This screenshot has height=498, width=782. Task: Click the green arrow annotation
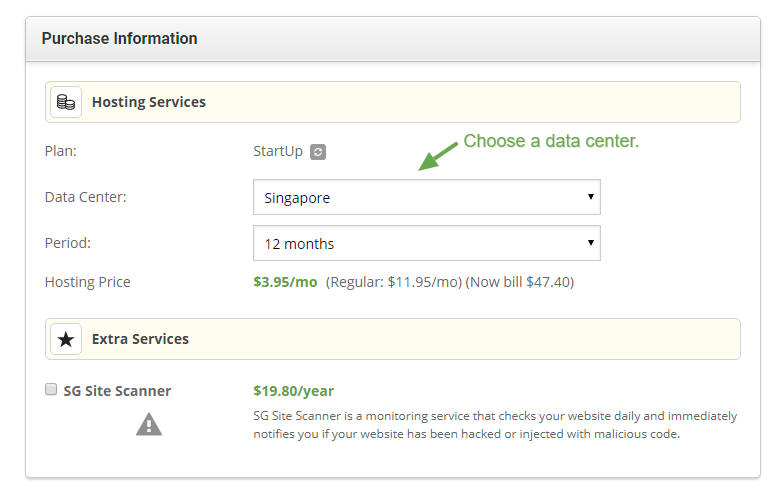tap(438, 155)
